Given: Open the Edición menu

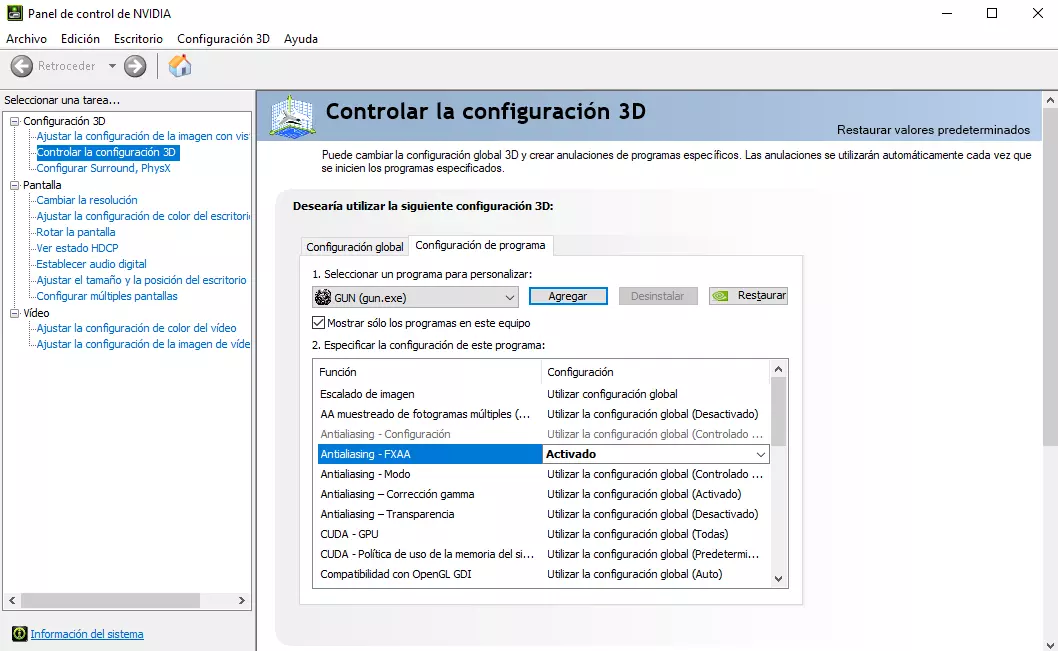Looking at the screenshot, I should pyautogui.click(x=80, y=39).
